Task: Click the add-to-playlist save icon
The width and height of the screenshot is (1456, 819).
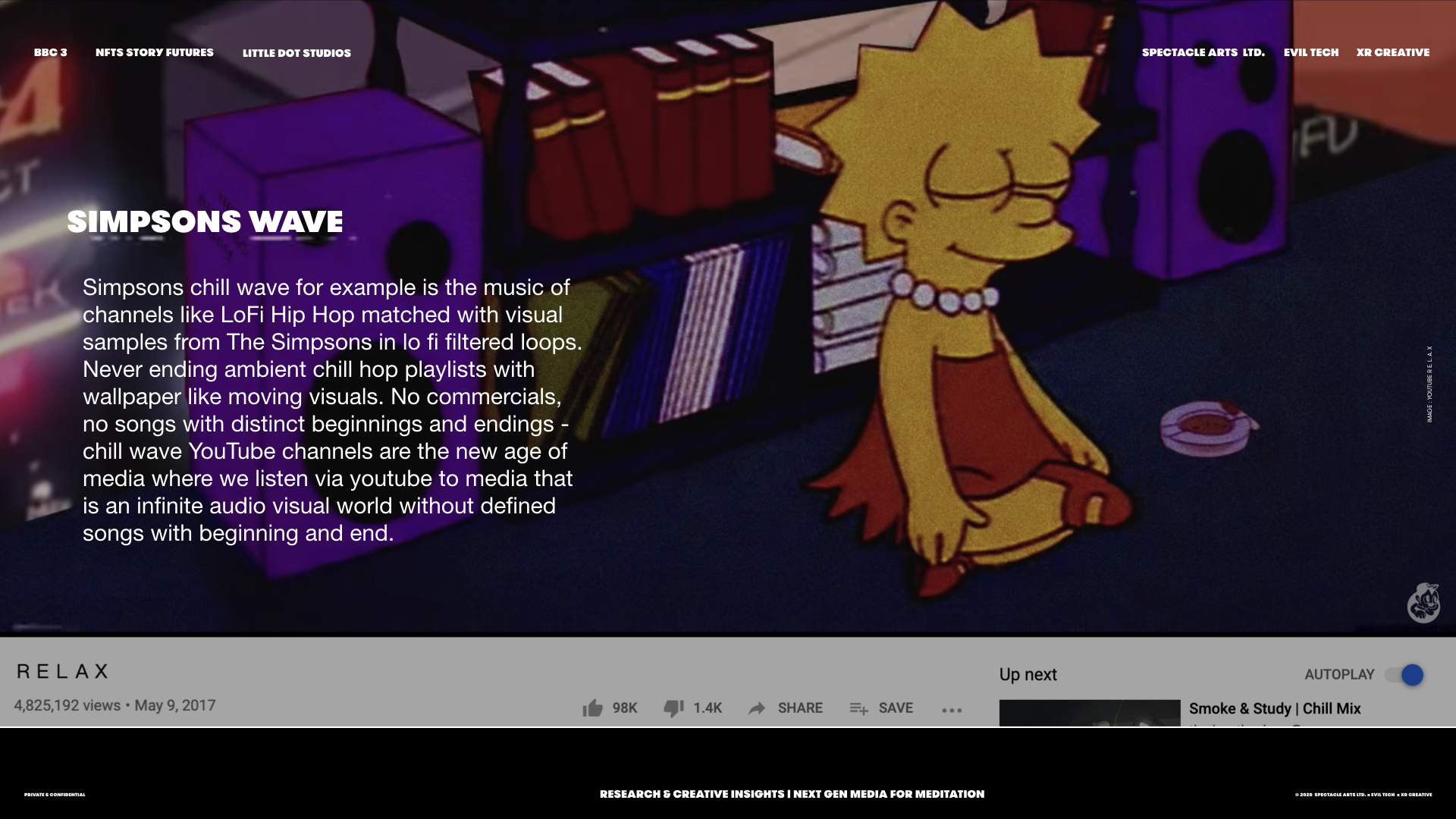Action: [x=858, y=708]
